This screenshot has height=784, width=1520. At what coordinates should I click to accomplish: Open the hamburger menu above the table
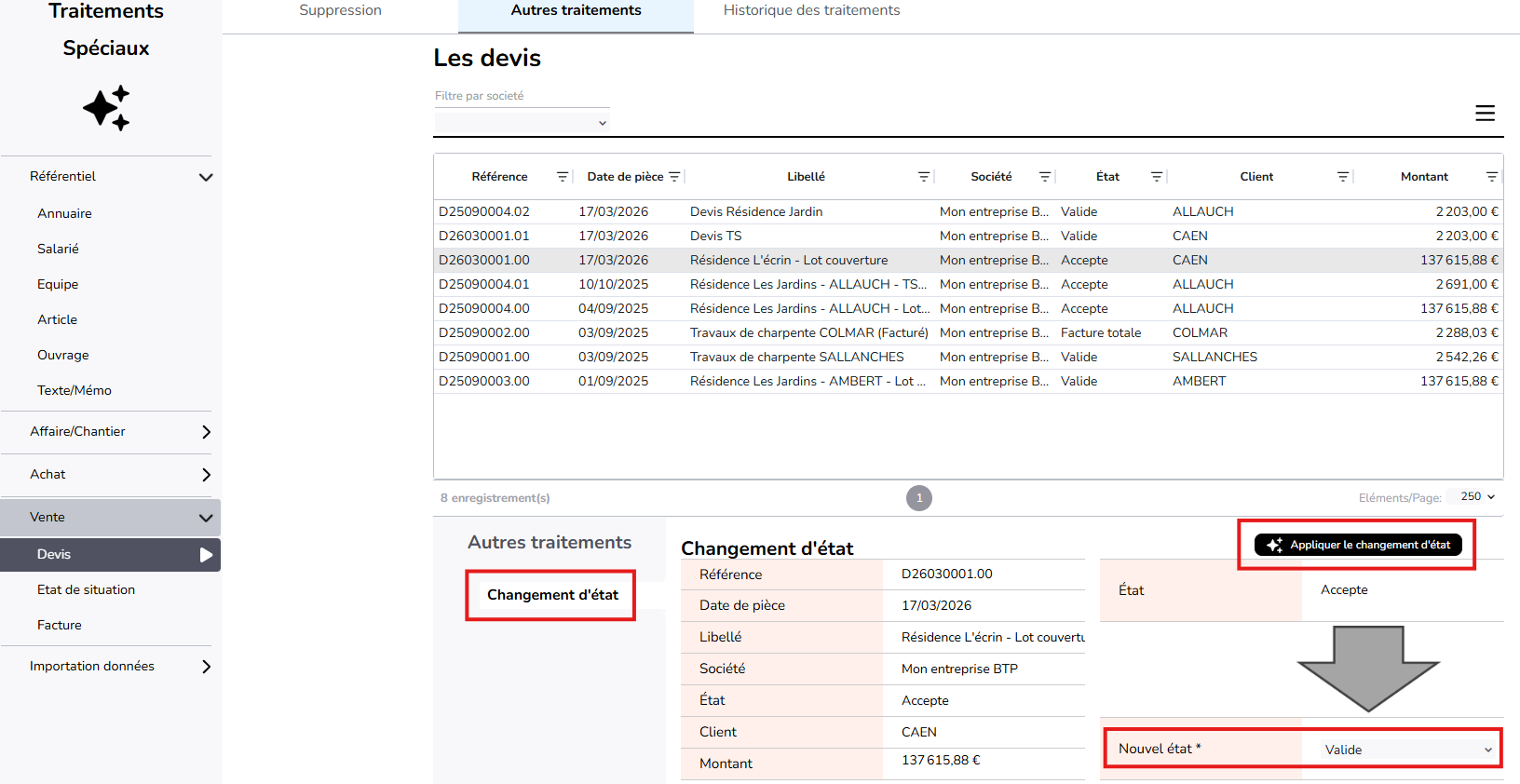tap(1485, 114)
